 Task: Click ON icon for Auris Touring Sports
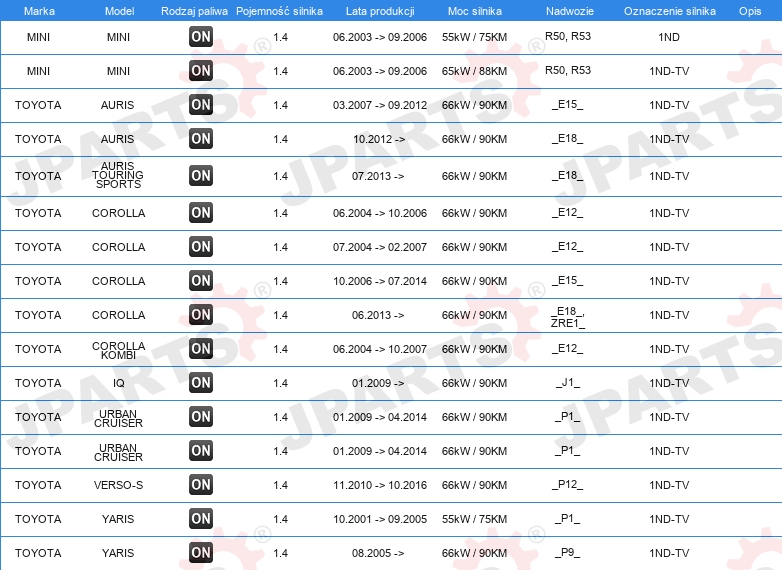(x=201, y=176)
